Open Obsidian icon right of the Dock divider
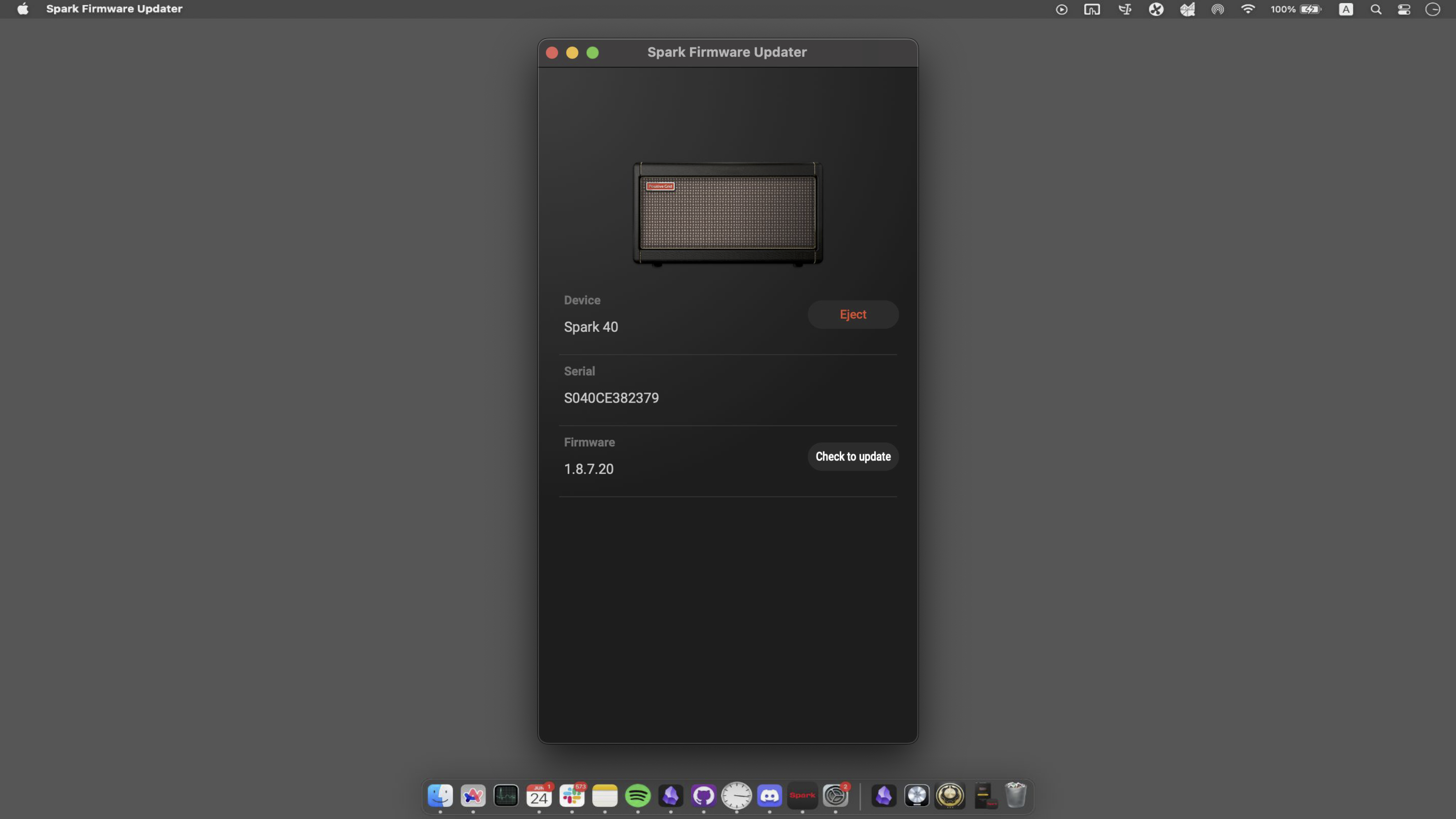 point(884,796)
